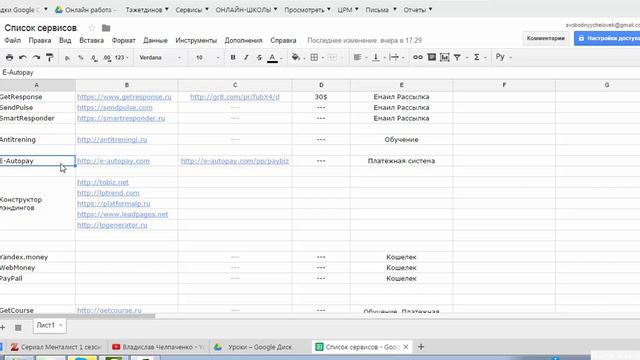Open the Вставка menu
This screenshot has height=360, width=640.
91,40
